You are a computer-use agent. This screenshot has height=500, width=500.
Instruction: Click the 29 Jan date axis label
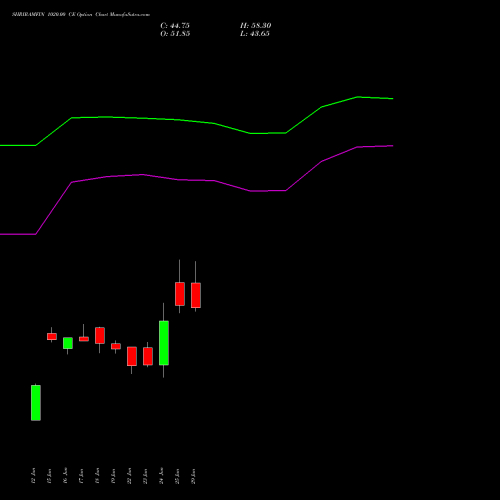[193, 476]
